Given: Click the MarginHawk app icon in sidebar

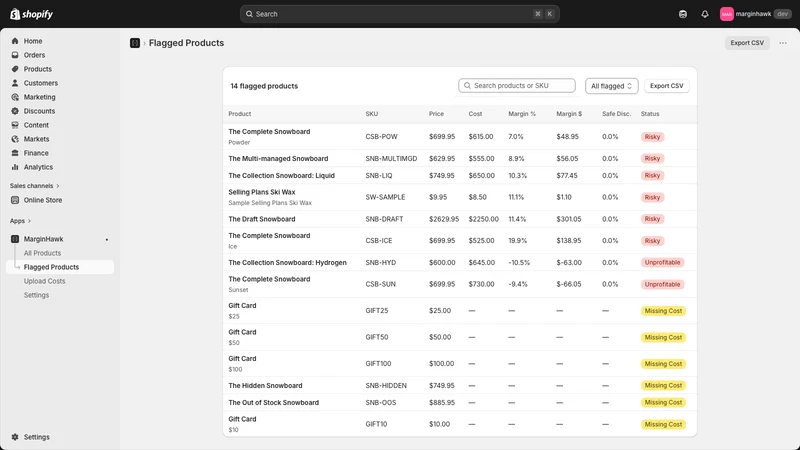Looking at the screenshot, I should (x=15, y=239).
